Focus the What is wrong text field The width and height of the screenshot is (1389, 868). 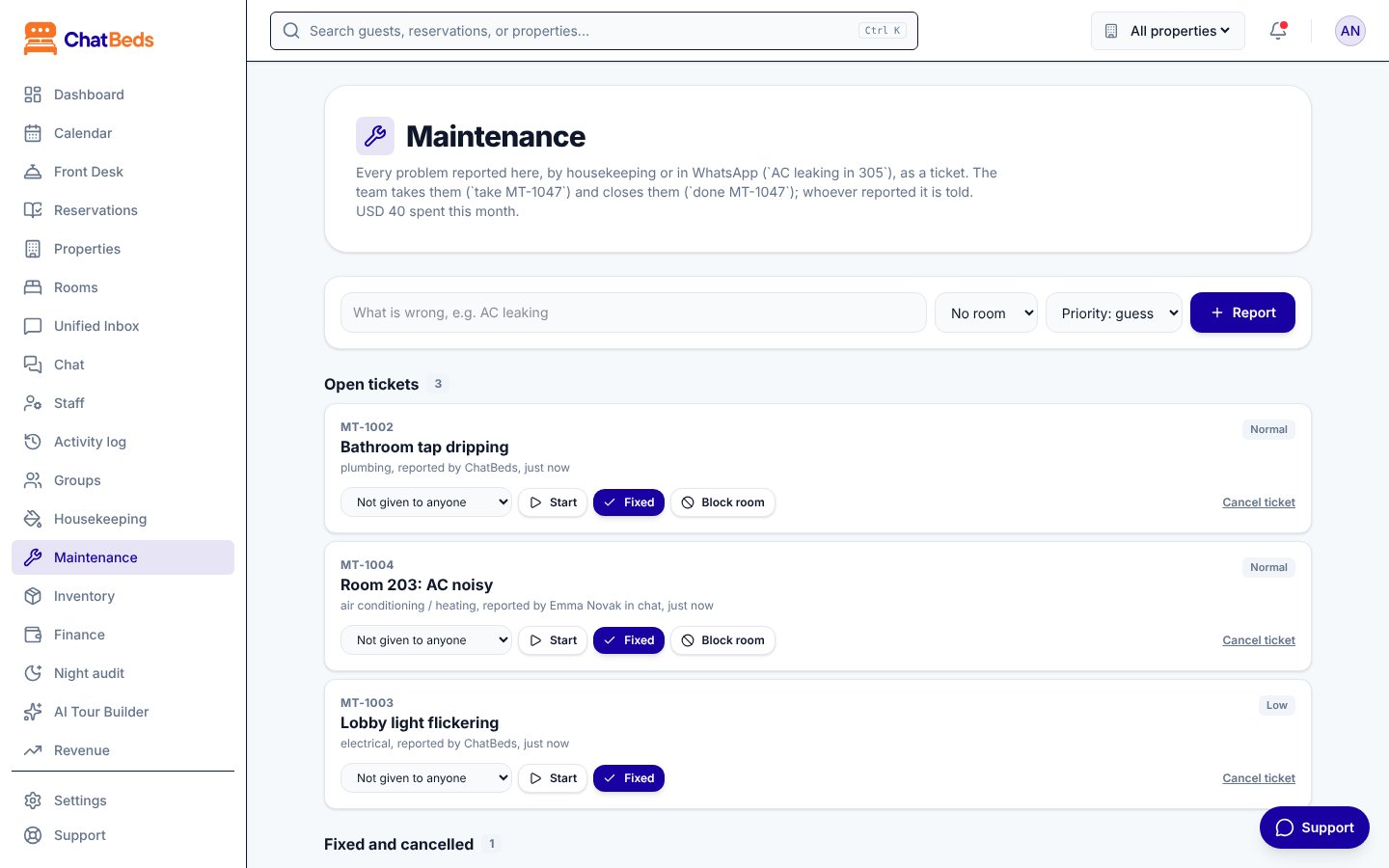pyautogui.click(x=634, y=312)
